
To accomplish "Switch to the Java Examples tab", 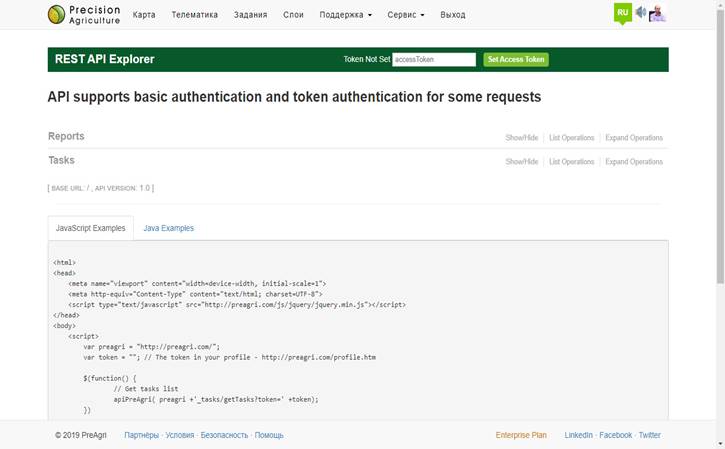I will [x=168, y=228].
